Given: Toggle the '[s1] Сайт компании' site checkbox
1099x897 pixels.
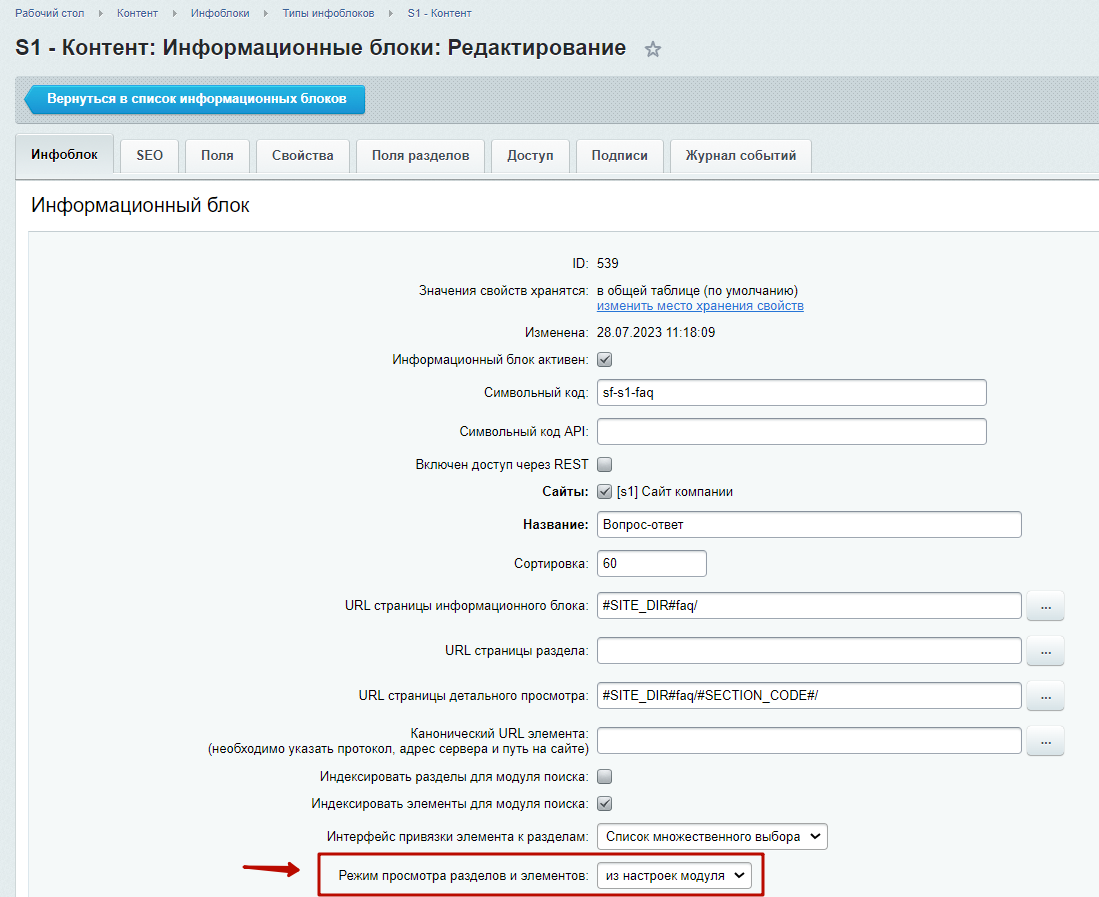Looking at the screenshot, I should coord(604,491).
